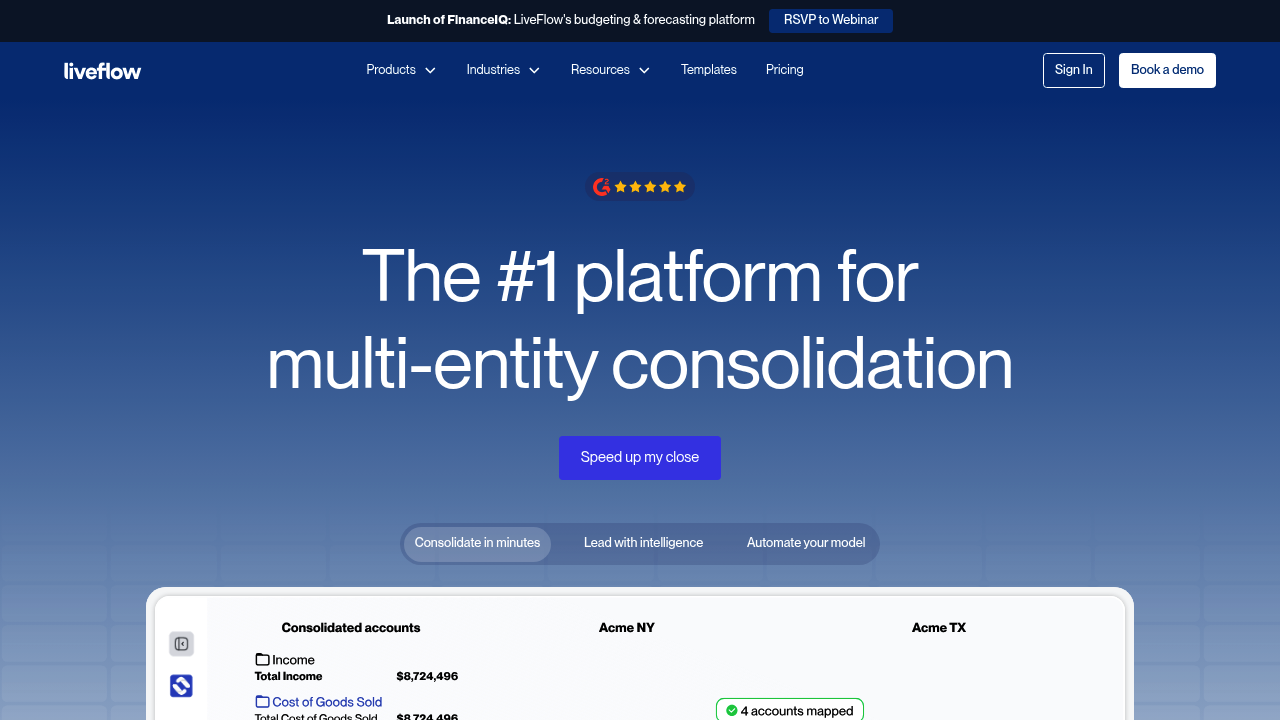This screenshot has width=1280, height=720.
Task: Switch to Lead with intelligence tab
Action: click(x=644, y=543)
